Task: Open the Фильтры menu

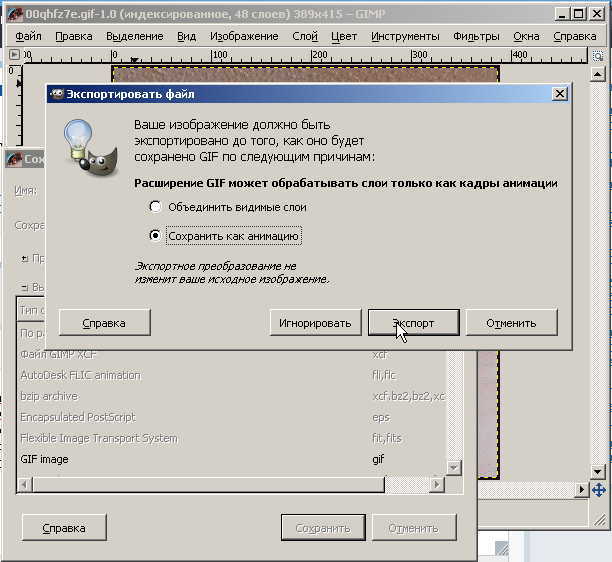Action: 476,36
